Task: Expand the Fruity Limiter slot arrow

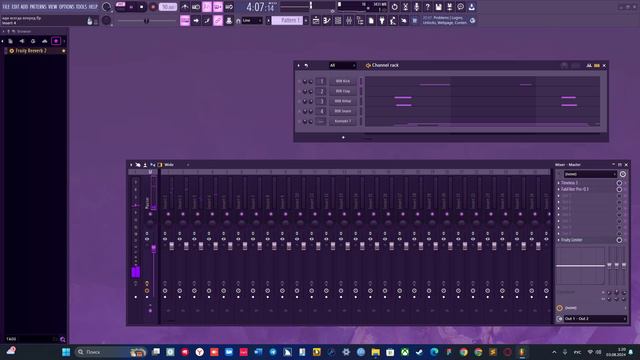Action: 559,240
